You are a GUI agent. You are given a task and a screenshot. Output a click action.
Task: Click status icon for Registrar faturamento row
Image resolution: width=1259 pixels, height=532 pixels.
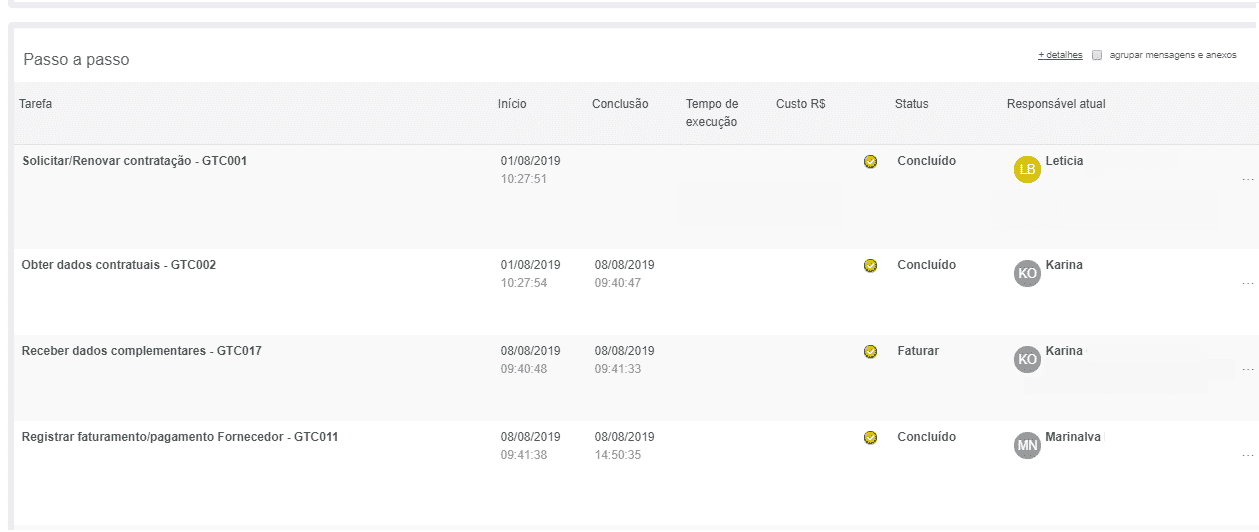[x=870, y=438]
